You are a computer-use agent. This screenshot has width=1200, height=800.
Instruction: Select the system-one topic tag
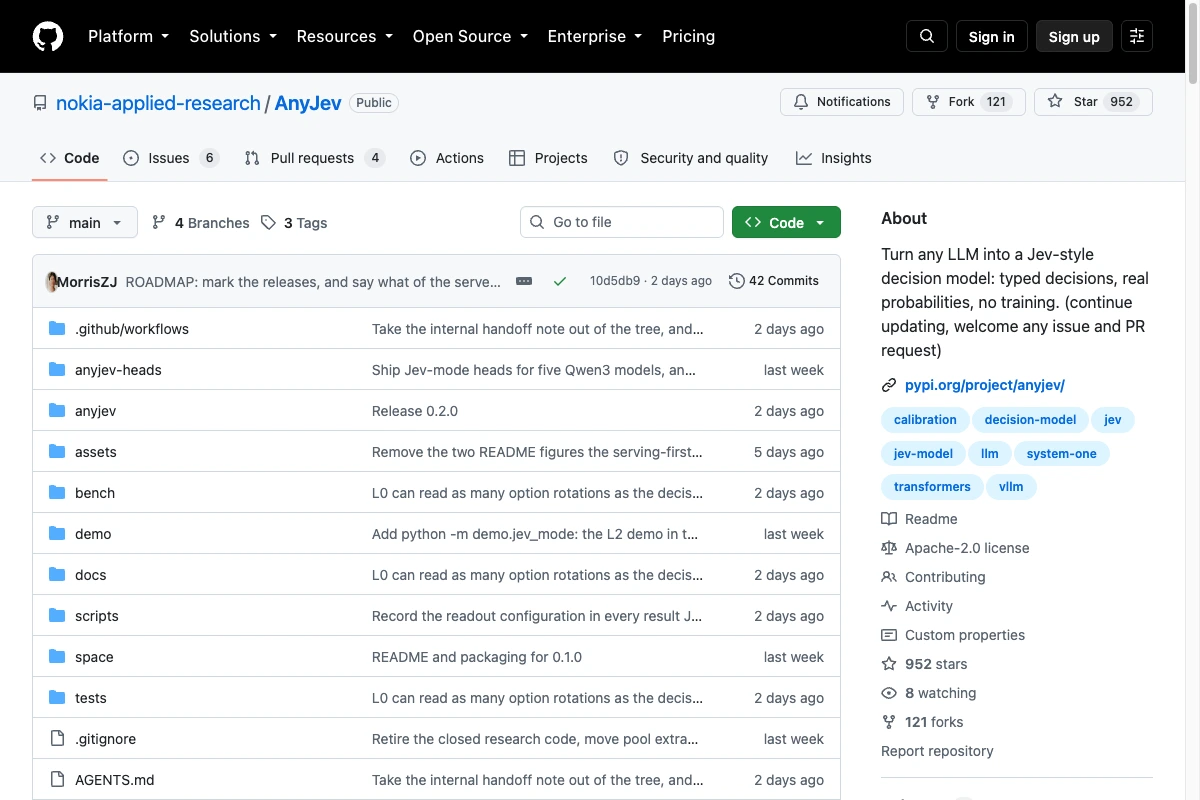coord(1061,454)
